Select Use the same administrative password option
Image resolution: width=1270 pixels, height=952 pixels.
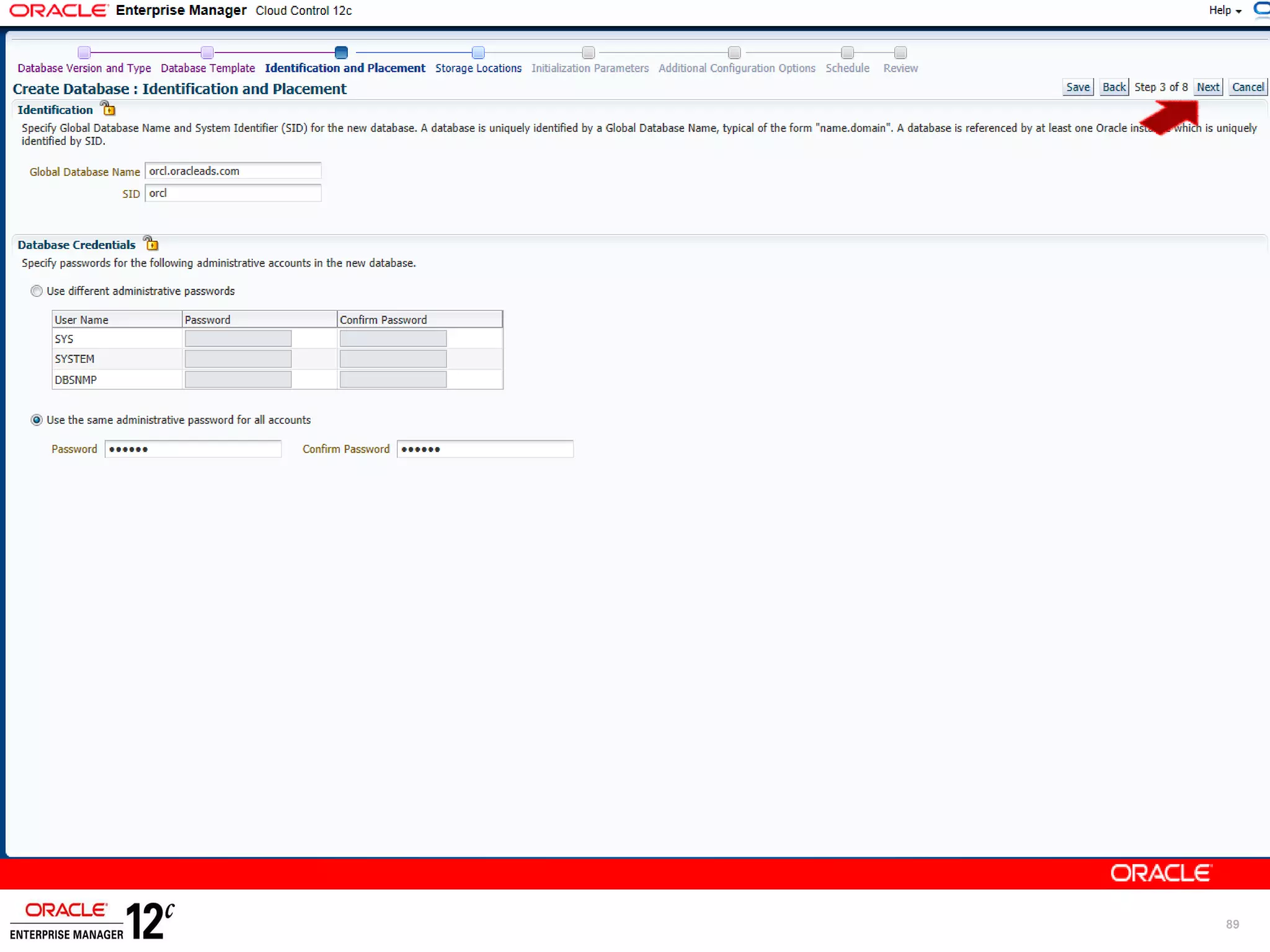37,420
